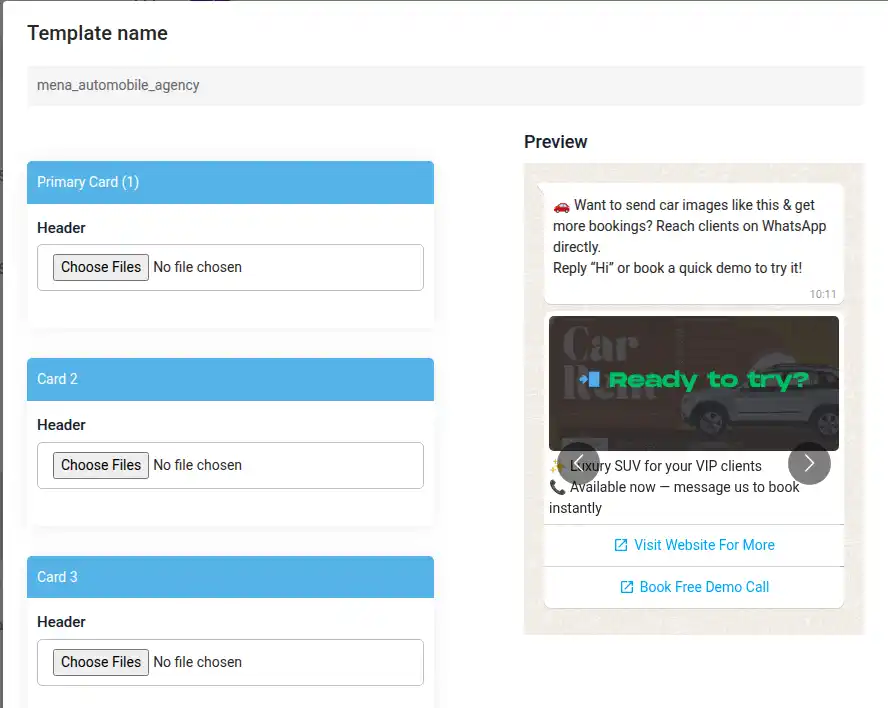Viewport: 888px width, 708px height.
Task: Click external-link icon beside Visit Website For More
Action: [621, 545]
